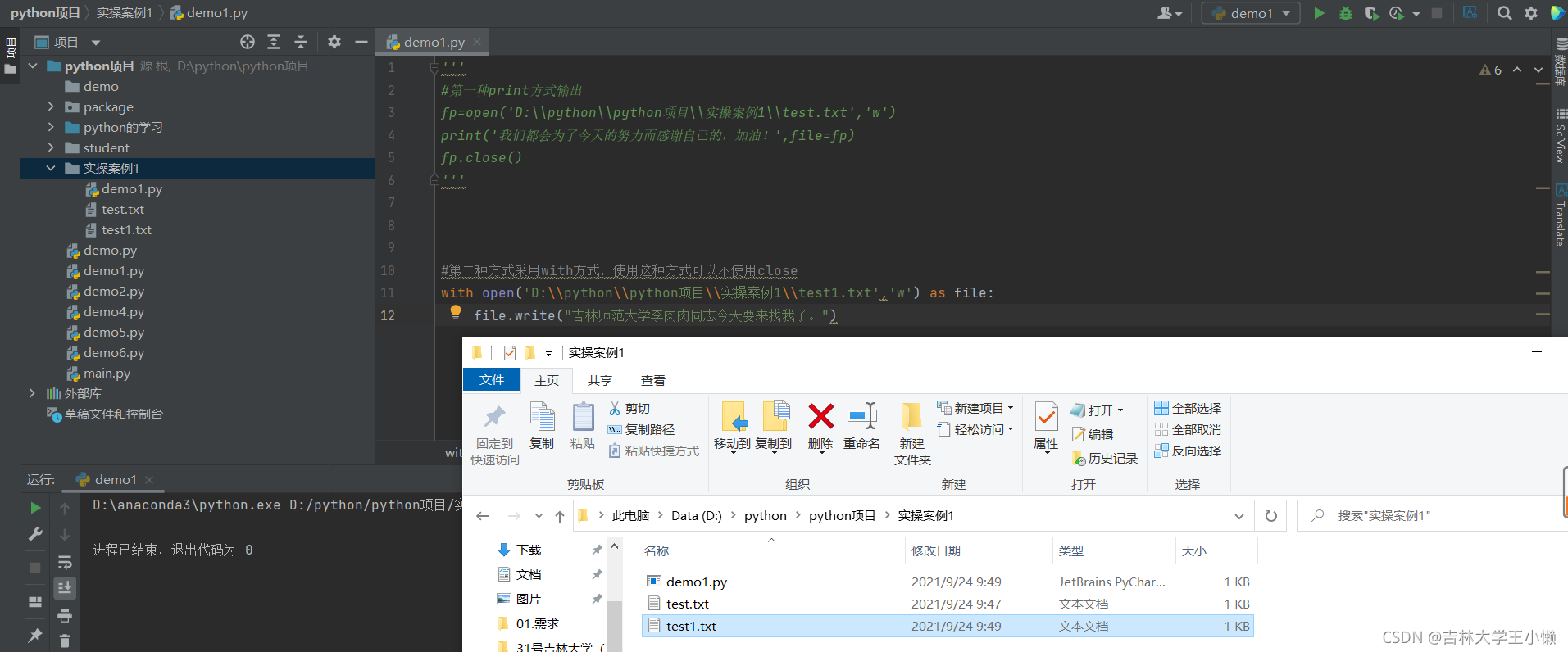Click 全部取消 in Explorer ribbon
The height and width of the screenshot is (652, 1568).
[1188, 429]
